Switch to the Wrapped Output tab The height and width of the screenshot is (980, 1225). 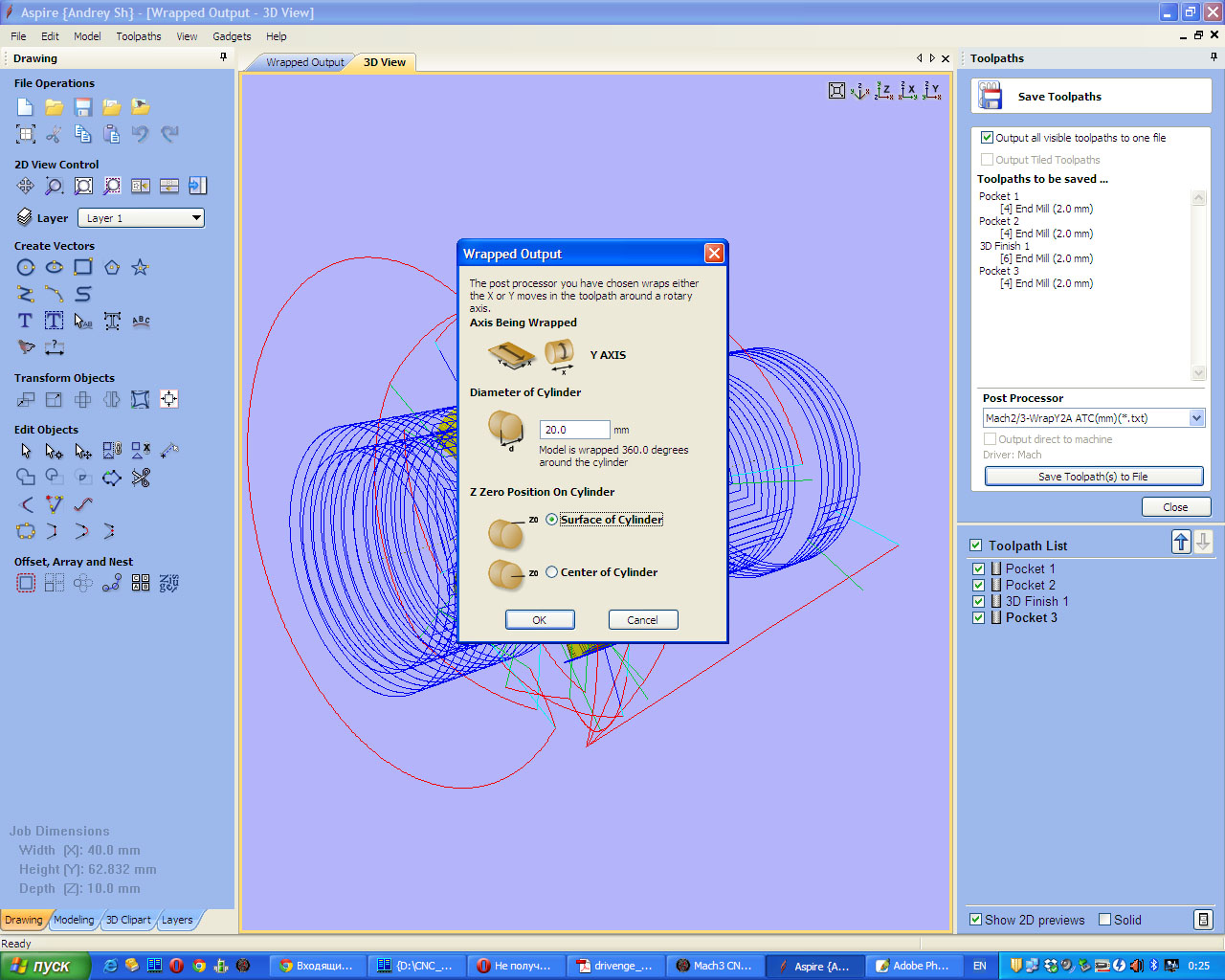[x=304, y=62]
